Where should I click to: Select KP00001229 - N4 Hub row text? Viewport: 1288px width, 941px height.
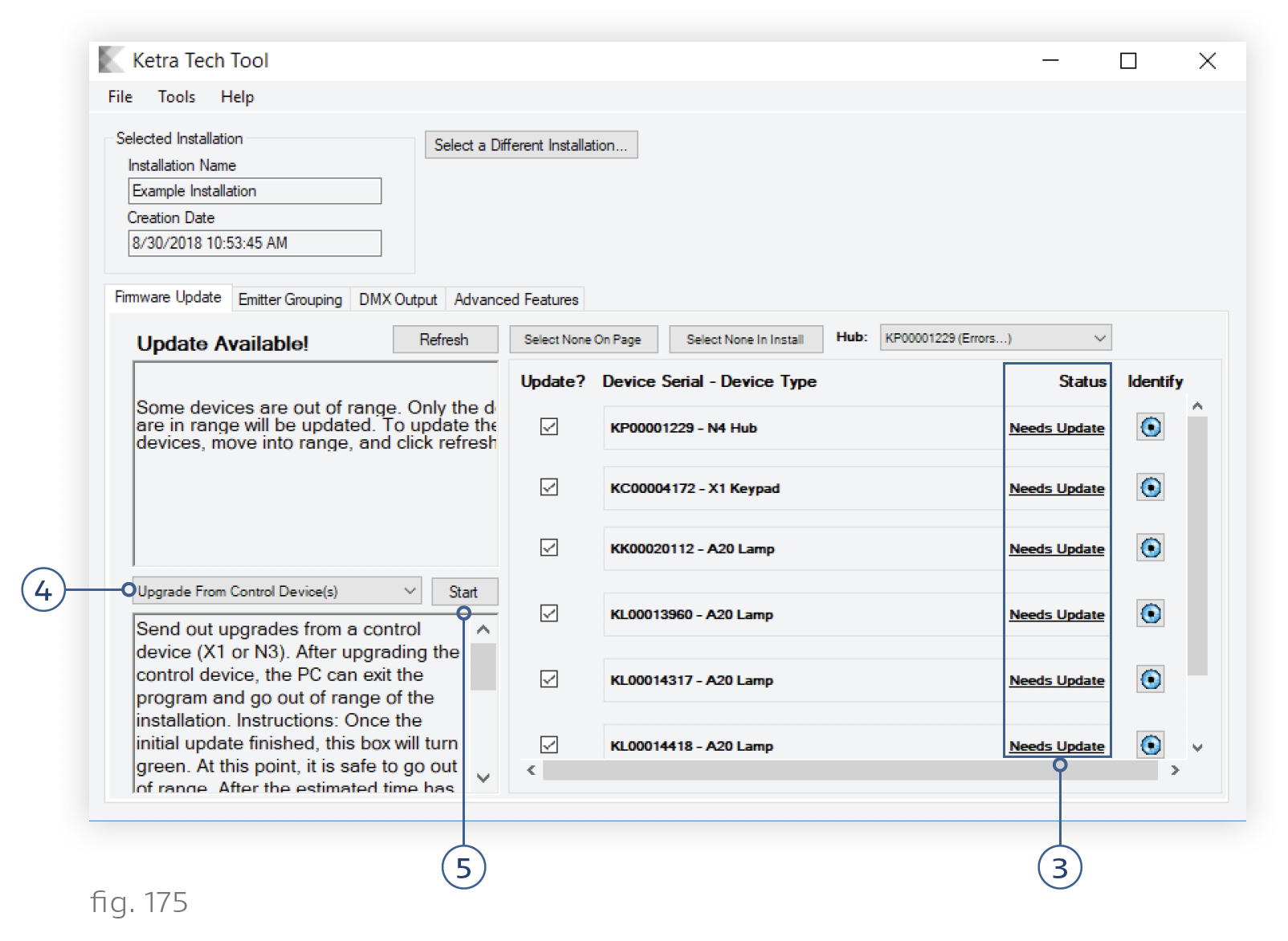coord(683,428)
